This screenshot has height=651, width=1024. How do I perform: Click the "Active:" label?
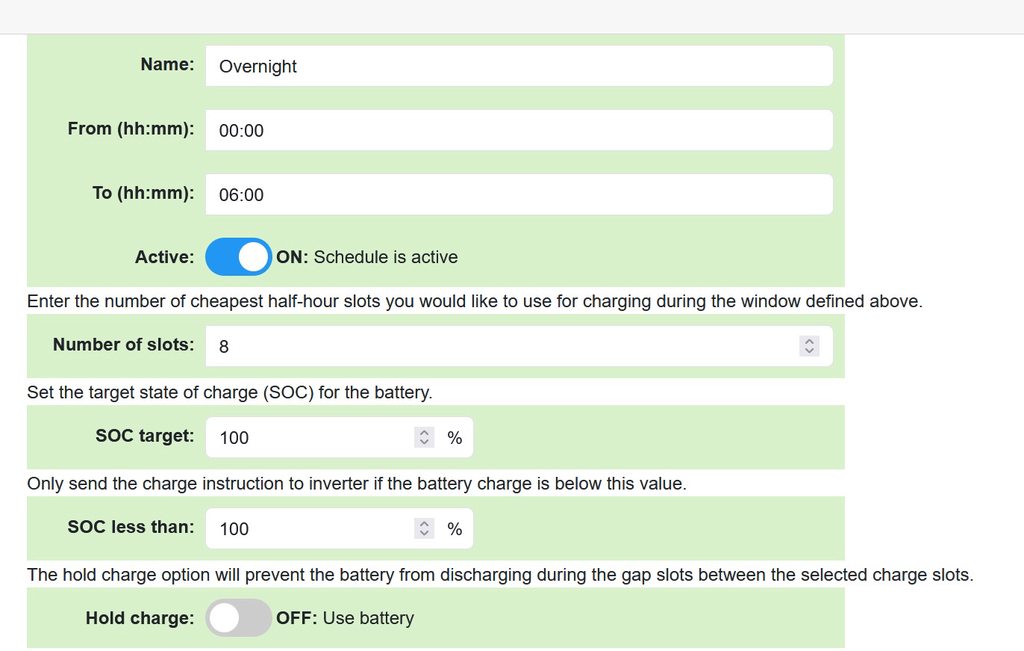click(164, 257)
